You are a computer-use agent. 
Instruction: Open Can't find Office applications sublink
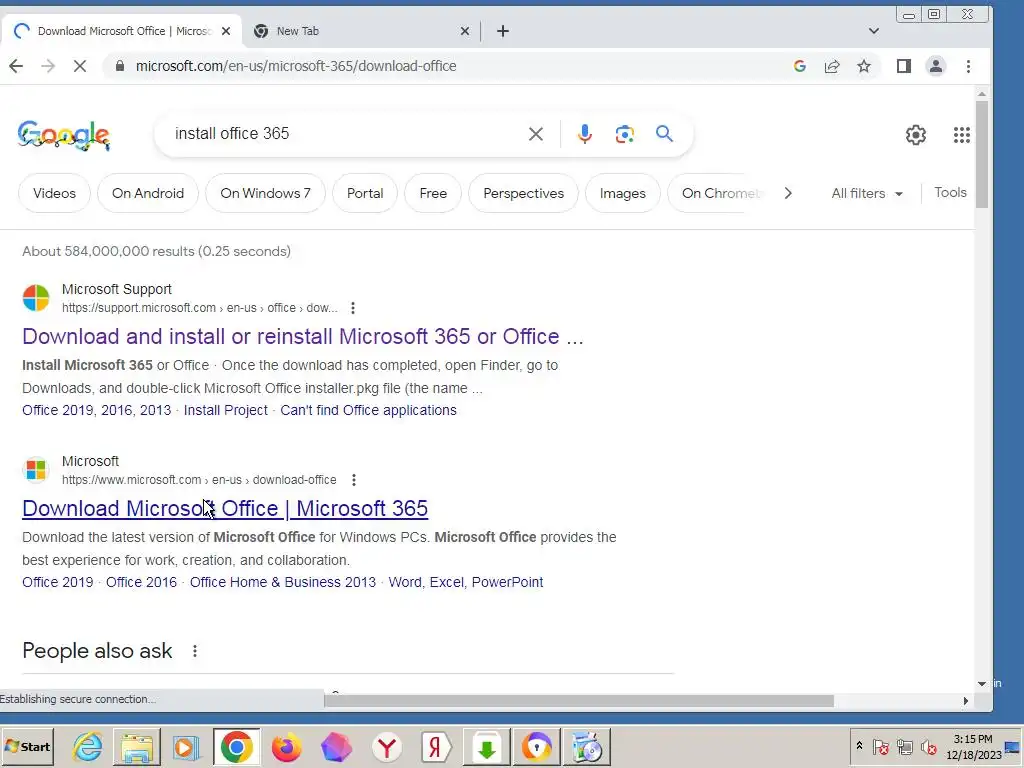[x=368, y=410]
